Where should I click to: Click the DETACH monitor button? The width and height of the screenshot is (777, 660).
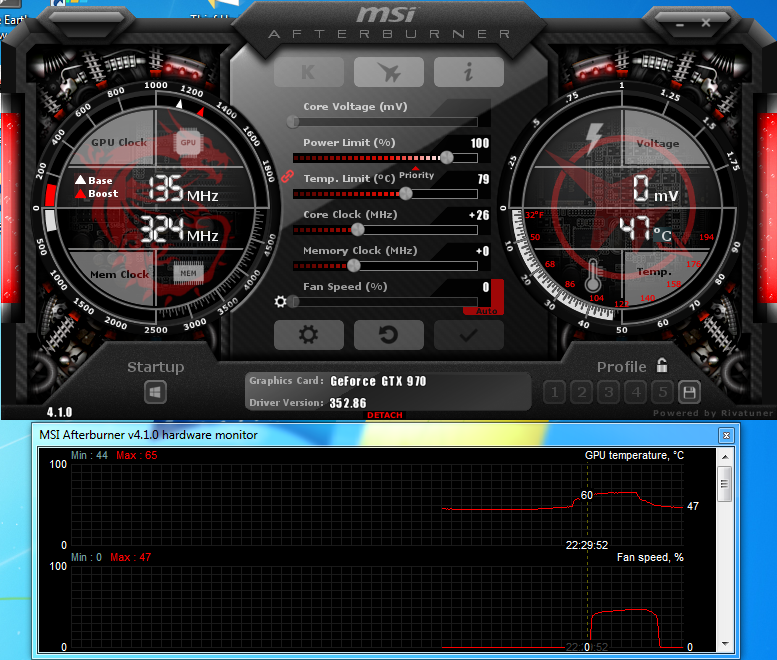click(x=385, y=415)
